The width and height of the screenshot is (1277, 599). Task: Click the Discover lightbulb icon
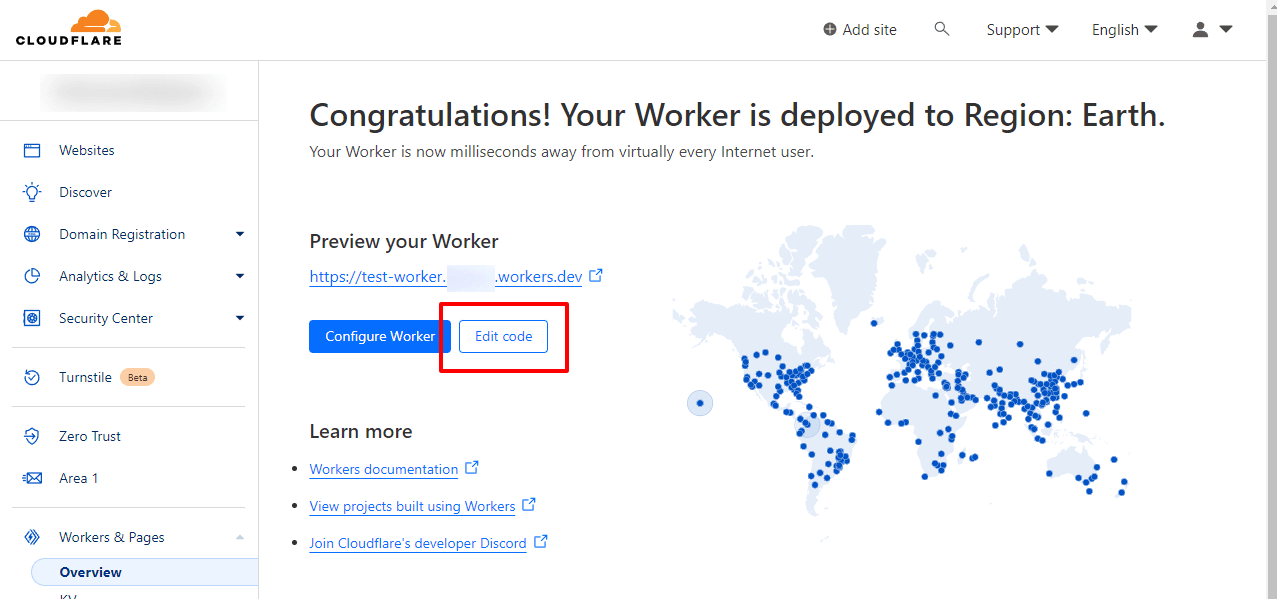(32, 192)
